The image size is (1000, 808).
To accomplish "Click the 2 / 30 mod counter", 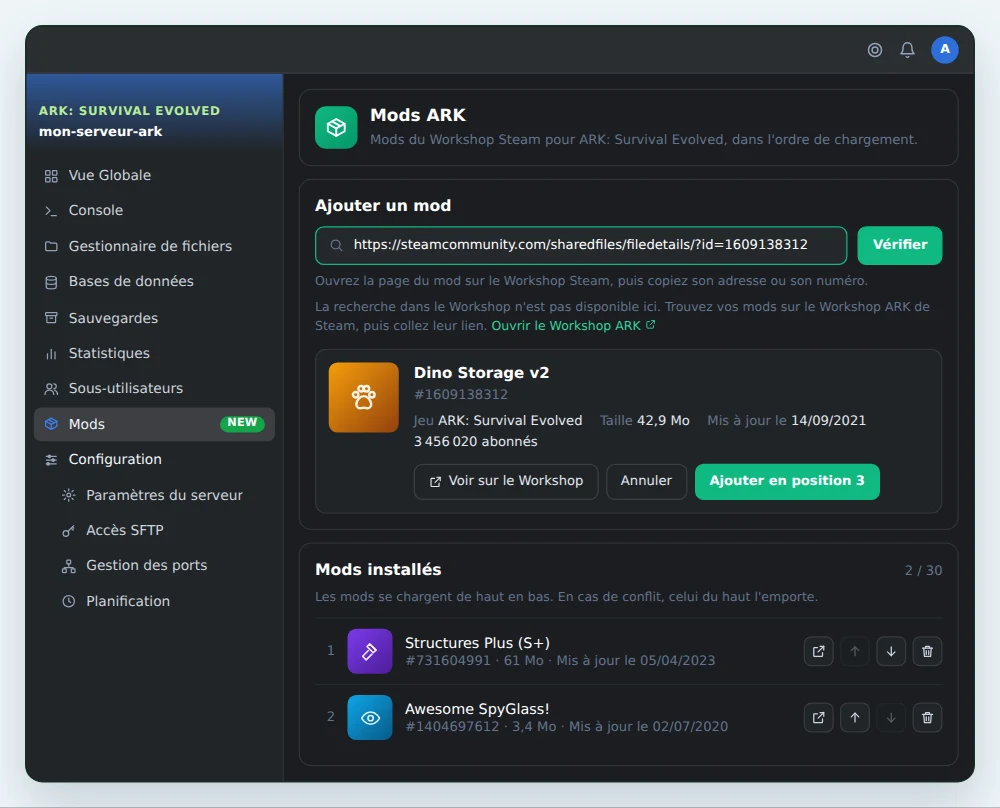I will point(923,570).
